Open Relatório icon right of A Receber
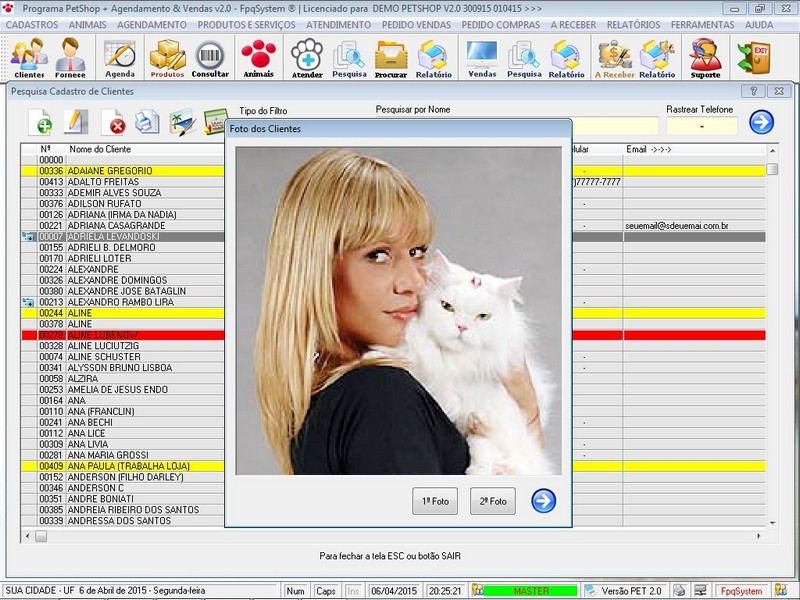Image resolution: width=800 pixels, height=600 pixels. coord(657,58)
